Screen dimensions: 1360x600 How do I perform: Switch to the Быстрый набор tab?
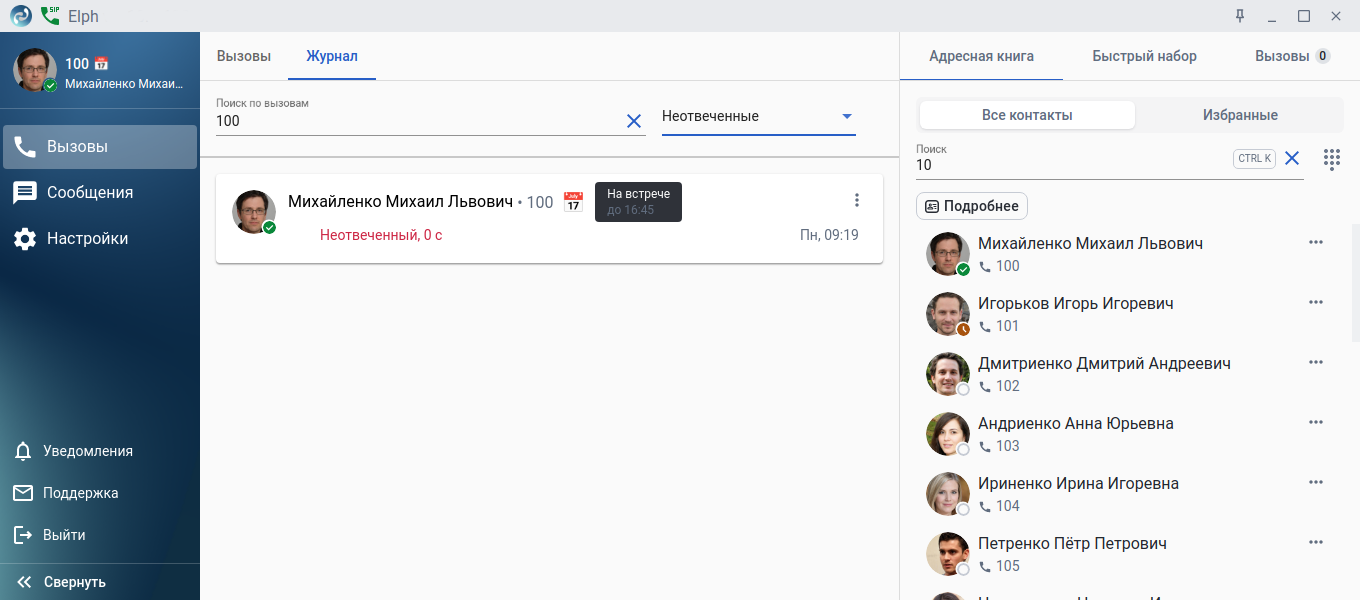[x=1144, y=56]
